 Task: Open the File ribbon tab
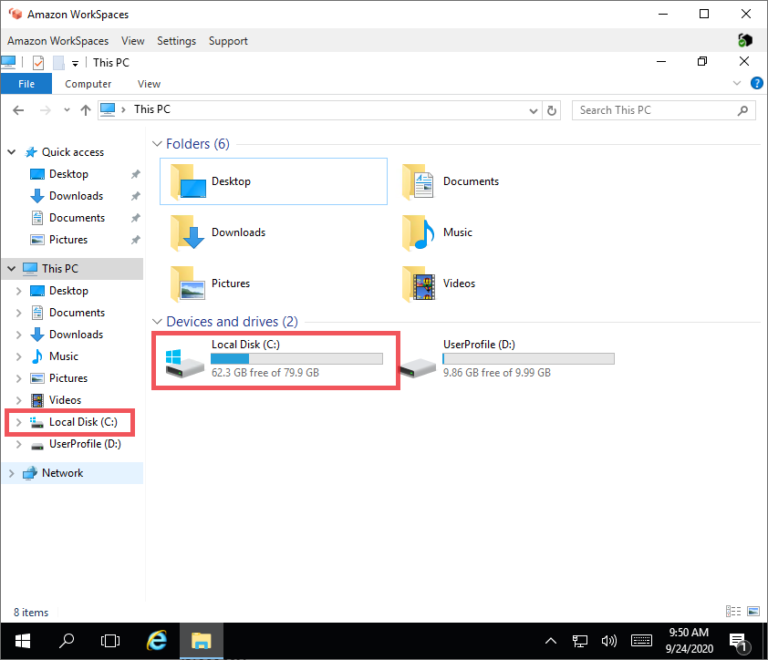click(27, 85)
